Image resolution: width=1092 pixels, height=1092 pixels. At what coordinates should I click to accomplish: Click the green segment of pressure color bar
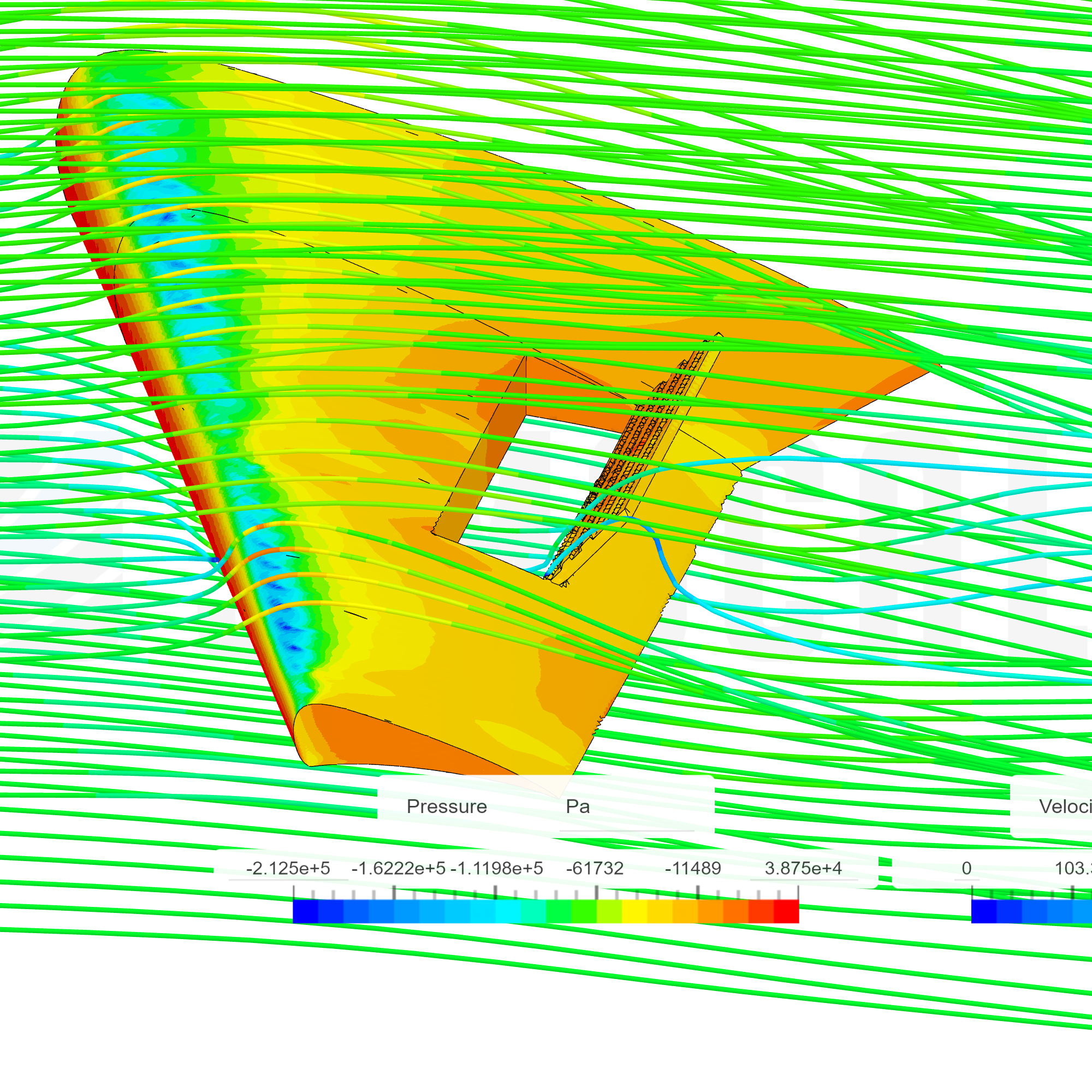559,911
